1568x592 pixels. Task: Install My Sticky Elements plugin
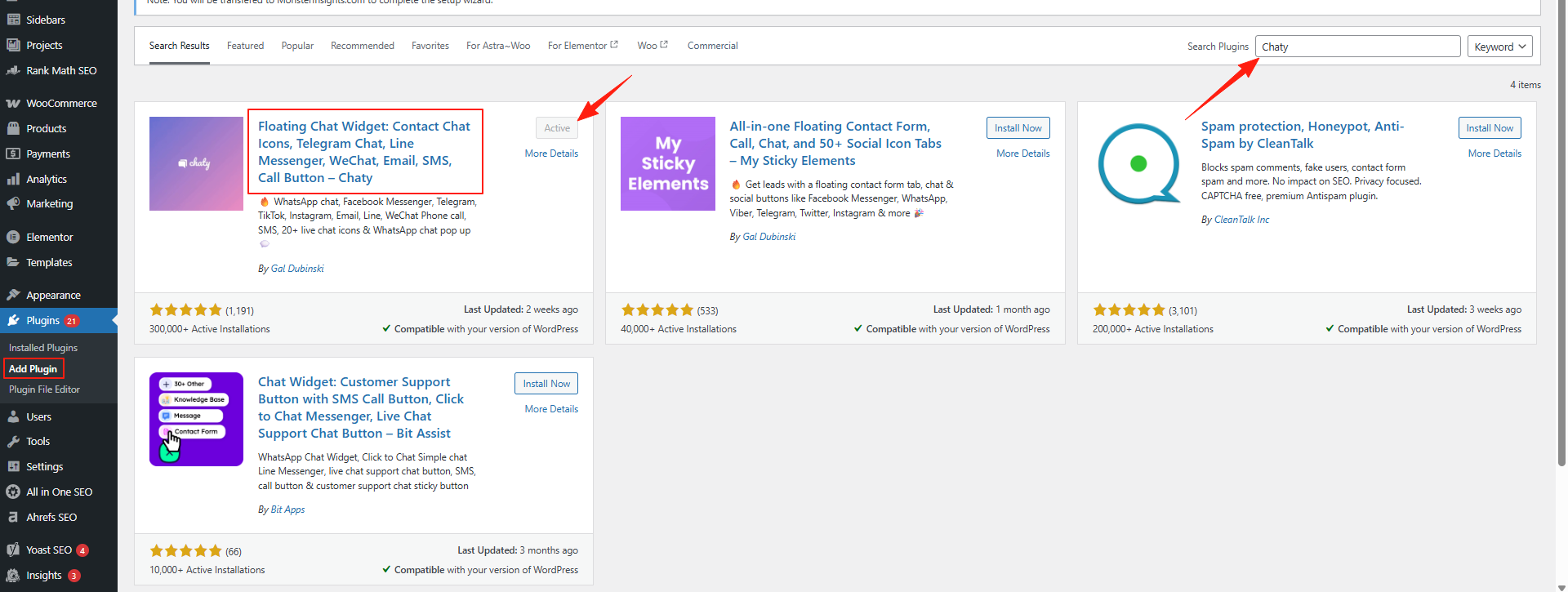[x=1018, y=128]
